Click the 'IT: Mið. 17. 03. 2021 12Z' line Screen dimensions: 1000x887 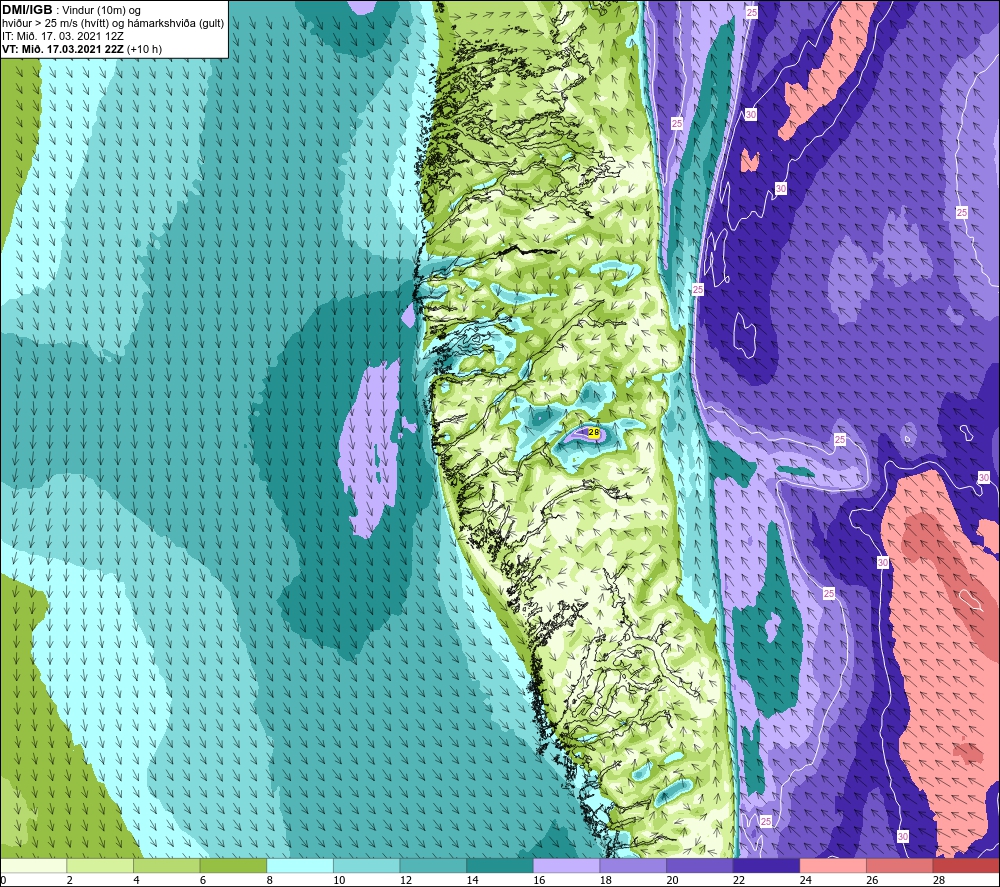(62, 36)
